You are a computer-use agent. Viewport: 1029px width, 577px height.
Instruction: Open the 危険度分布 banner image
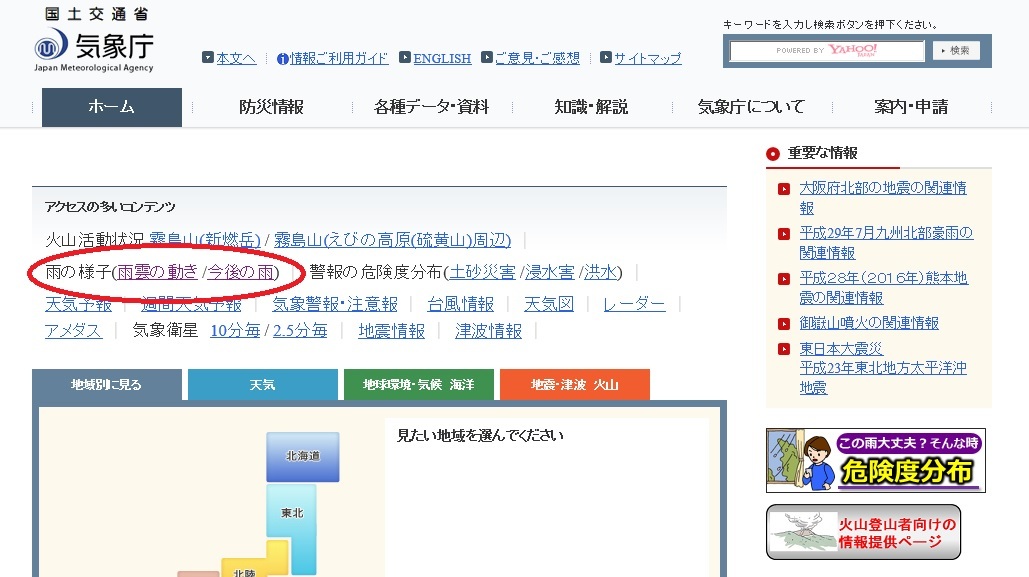pos(875,460)
